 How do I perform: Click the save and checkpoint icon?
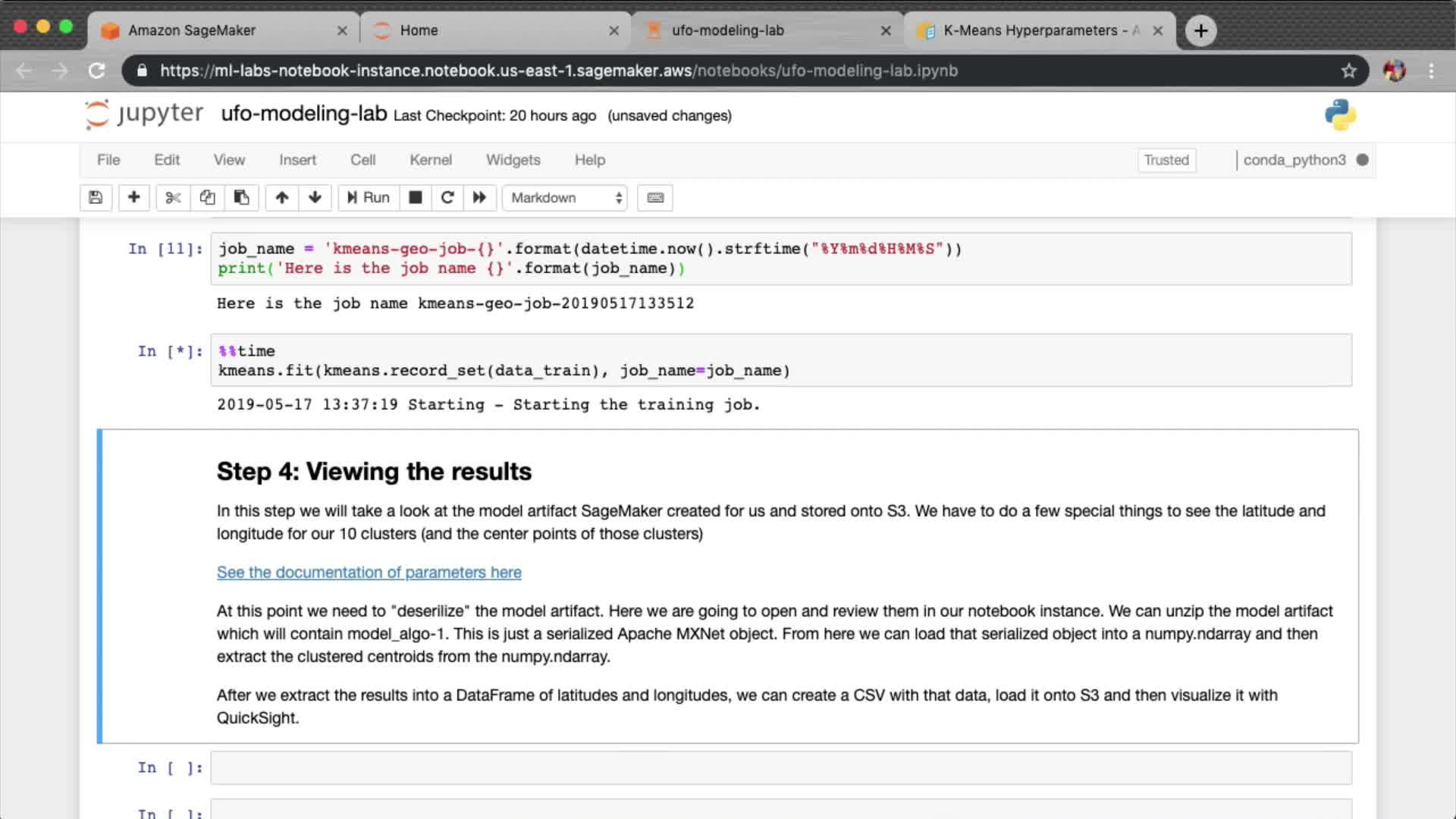click(x=96, y=198)
